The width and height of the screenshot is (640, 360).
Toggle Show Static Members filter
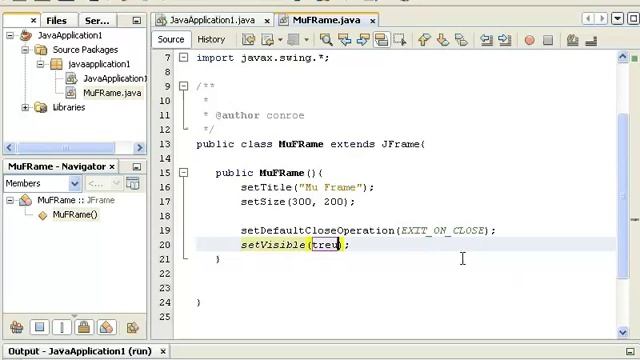tap(62, 327)
